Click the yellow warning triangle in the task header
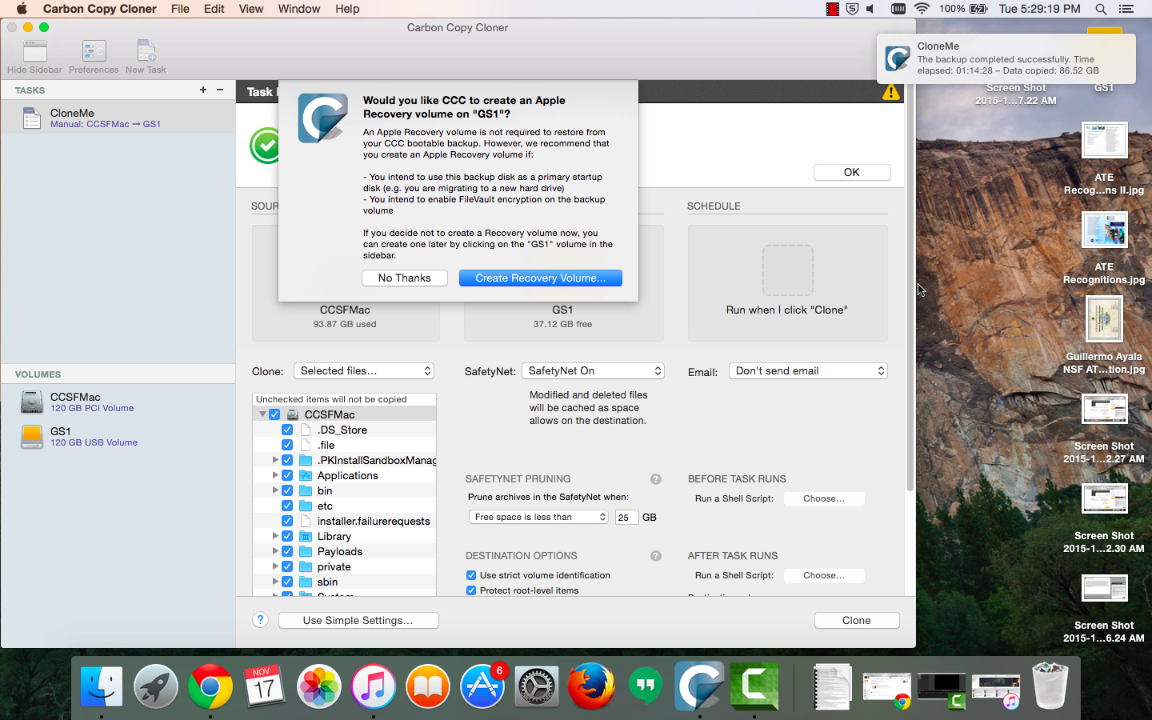This screenshot has height=720, width=1152. tap(891, 90)
